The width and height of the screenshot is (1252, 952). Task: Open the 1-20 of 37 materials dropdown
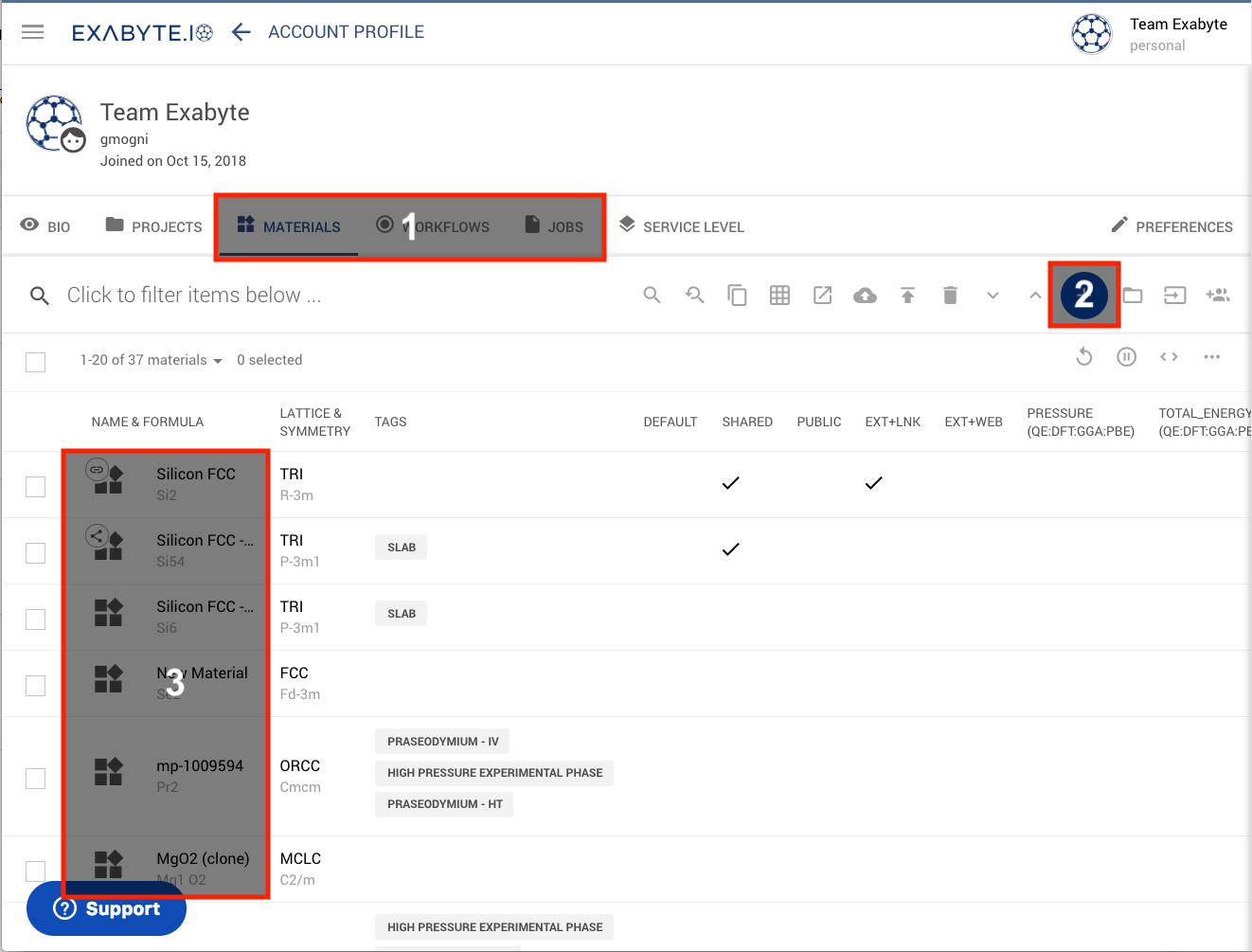151,360
